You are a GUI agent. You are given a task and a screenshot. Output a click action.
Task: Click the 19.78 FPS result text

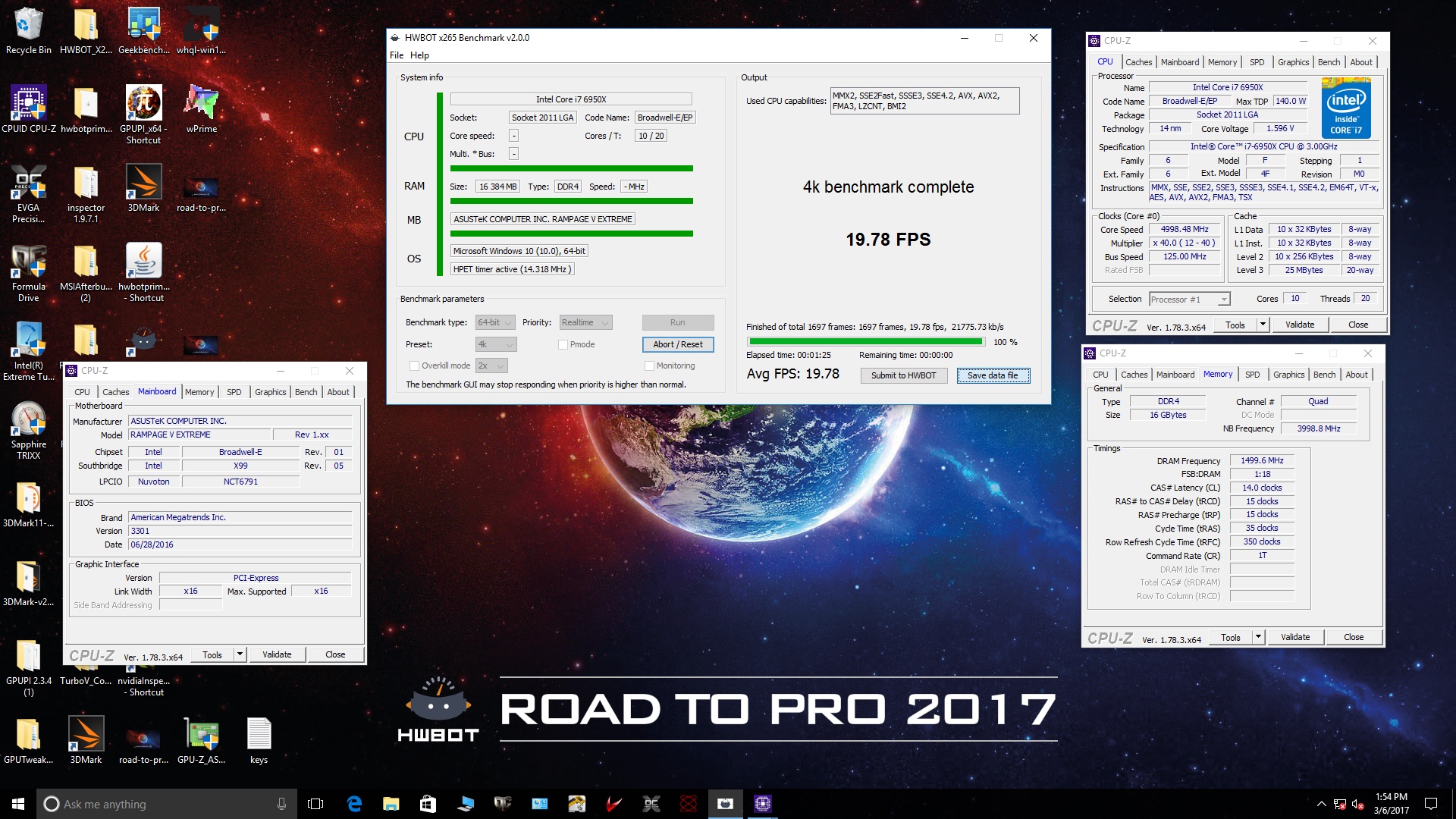point(888,240)
